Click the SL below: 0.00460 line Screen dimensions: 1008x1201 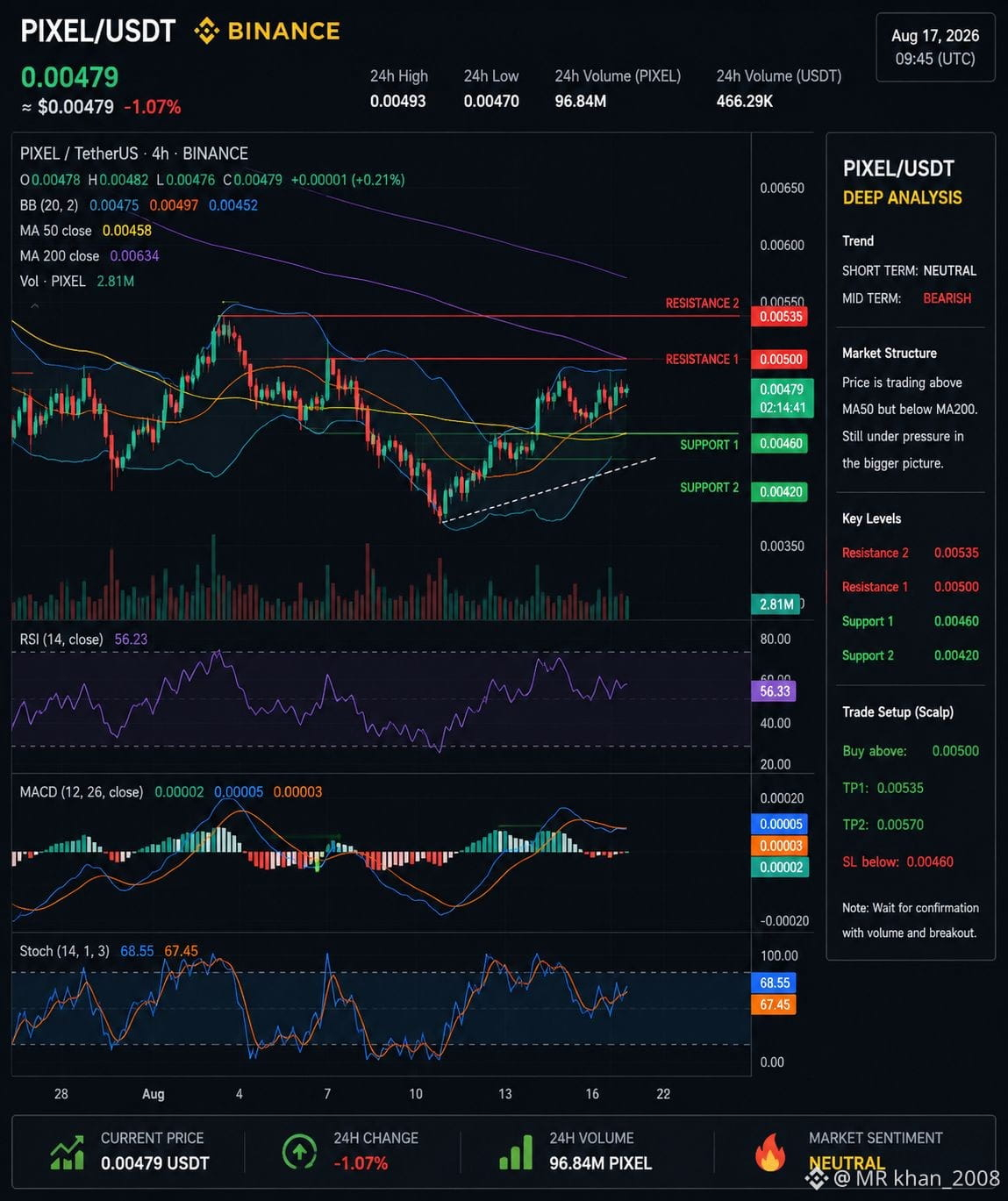[897, 861]
